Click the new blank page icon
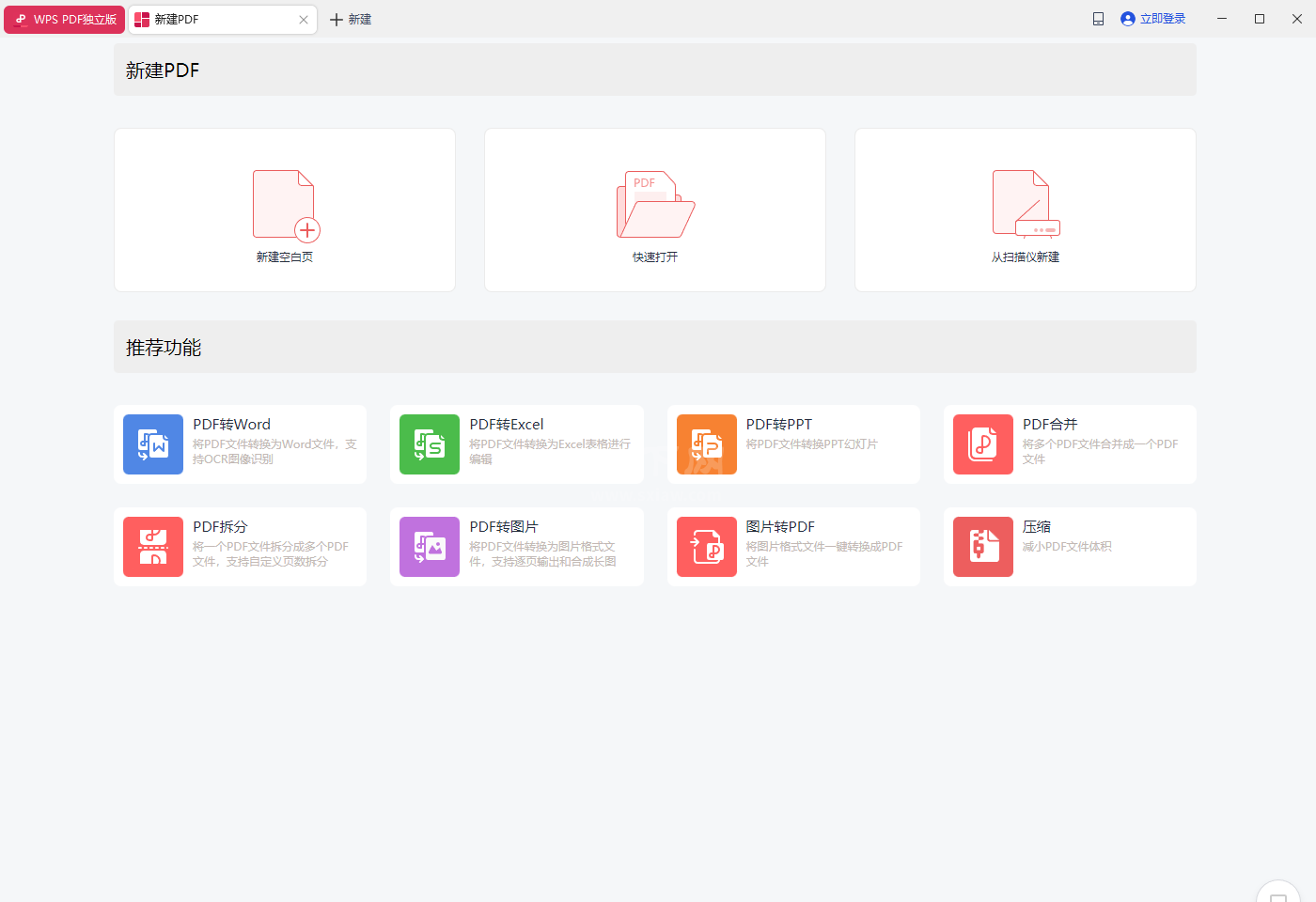The image size is (1316, 902). coord(286,205)
